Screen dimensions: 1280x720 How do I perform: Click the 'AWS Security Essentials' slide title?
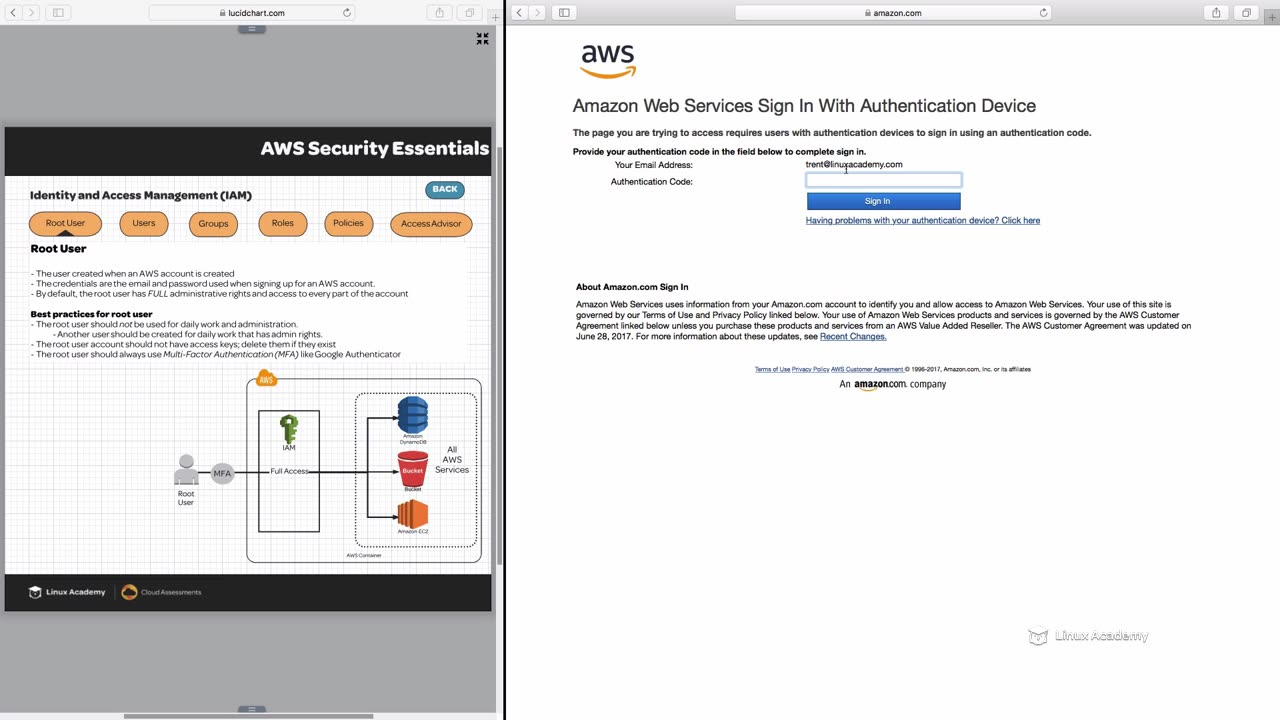click(x=375, y=149)
